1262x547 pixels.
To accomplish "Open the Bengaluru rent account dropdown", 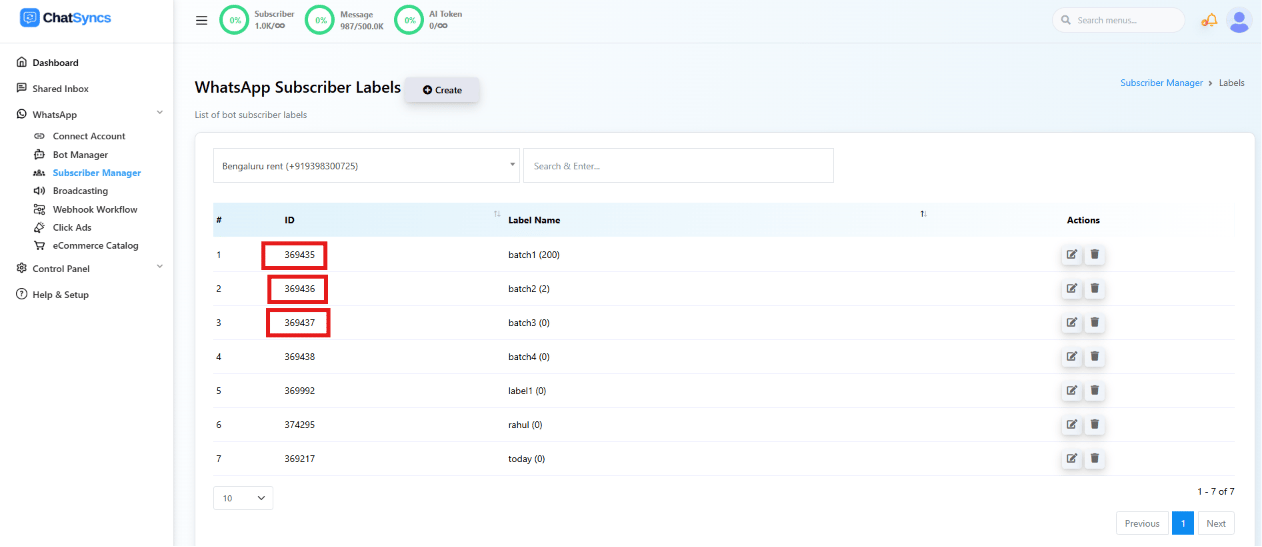I will click(x=366, y=166).
